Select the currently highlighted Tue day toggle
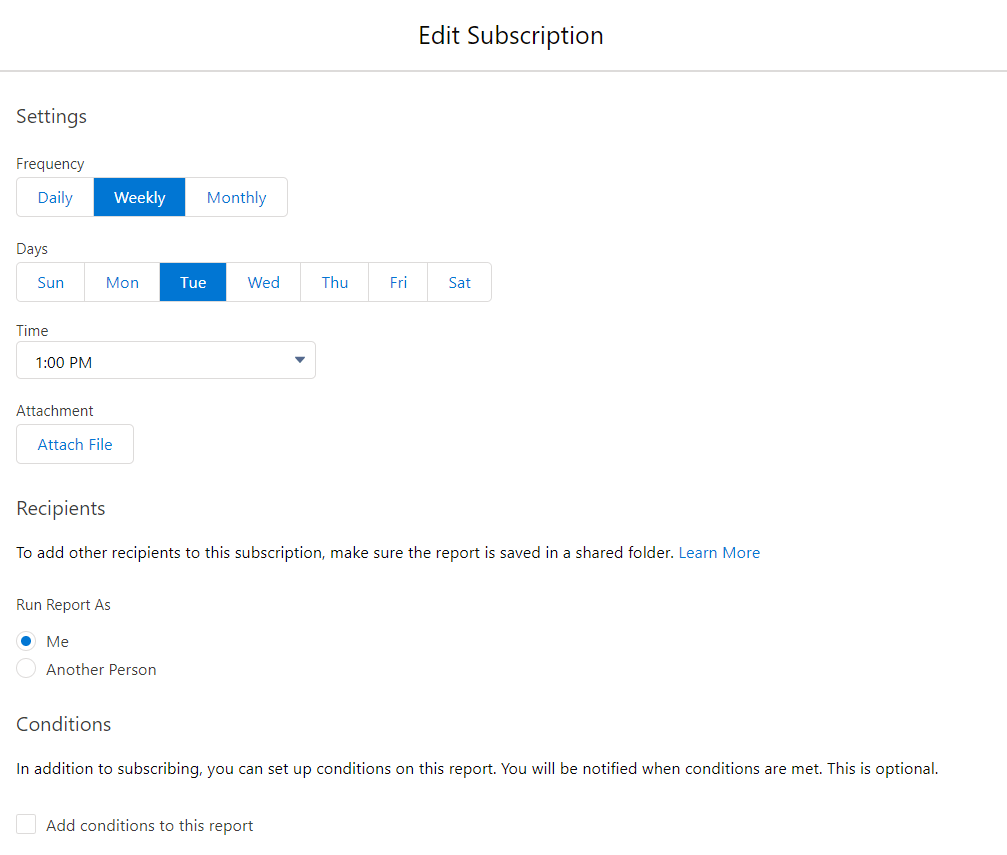 pos(192,282)
